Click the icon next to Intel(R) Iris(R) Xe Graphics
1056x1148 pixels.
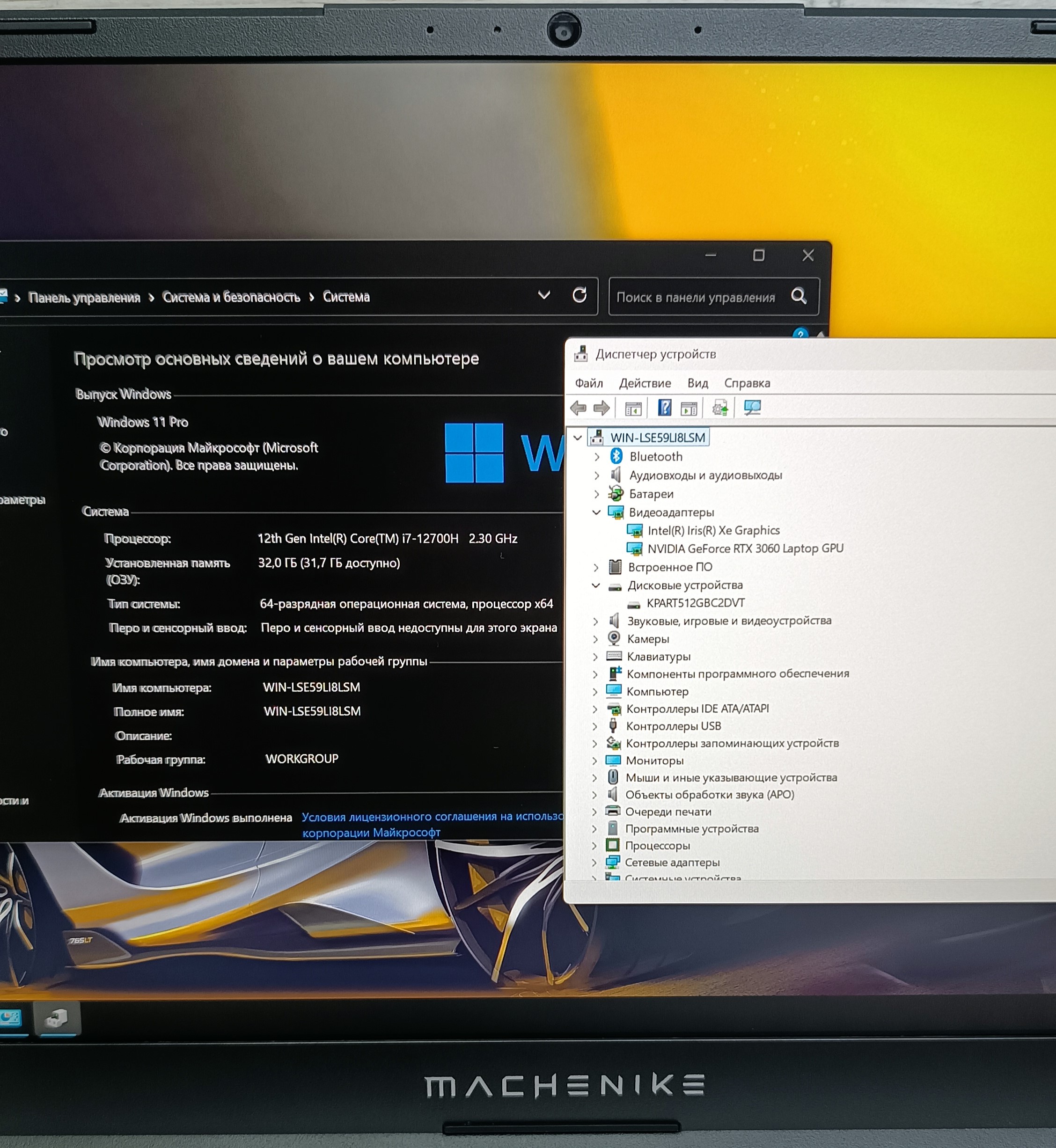(x=634, y=531)
